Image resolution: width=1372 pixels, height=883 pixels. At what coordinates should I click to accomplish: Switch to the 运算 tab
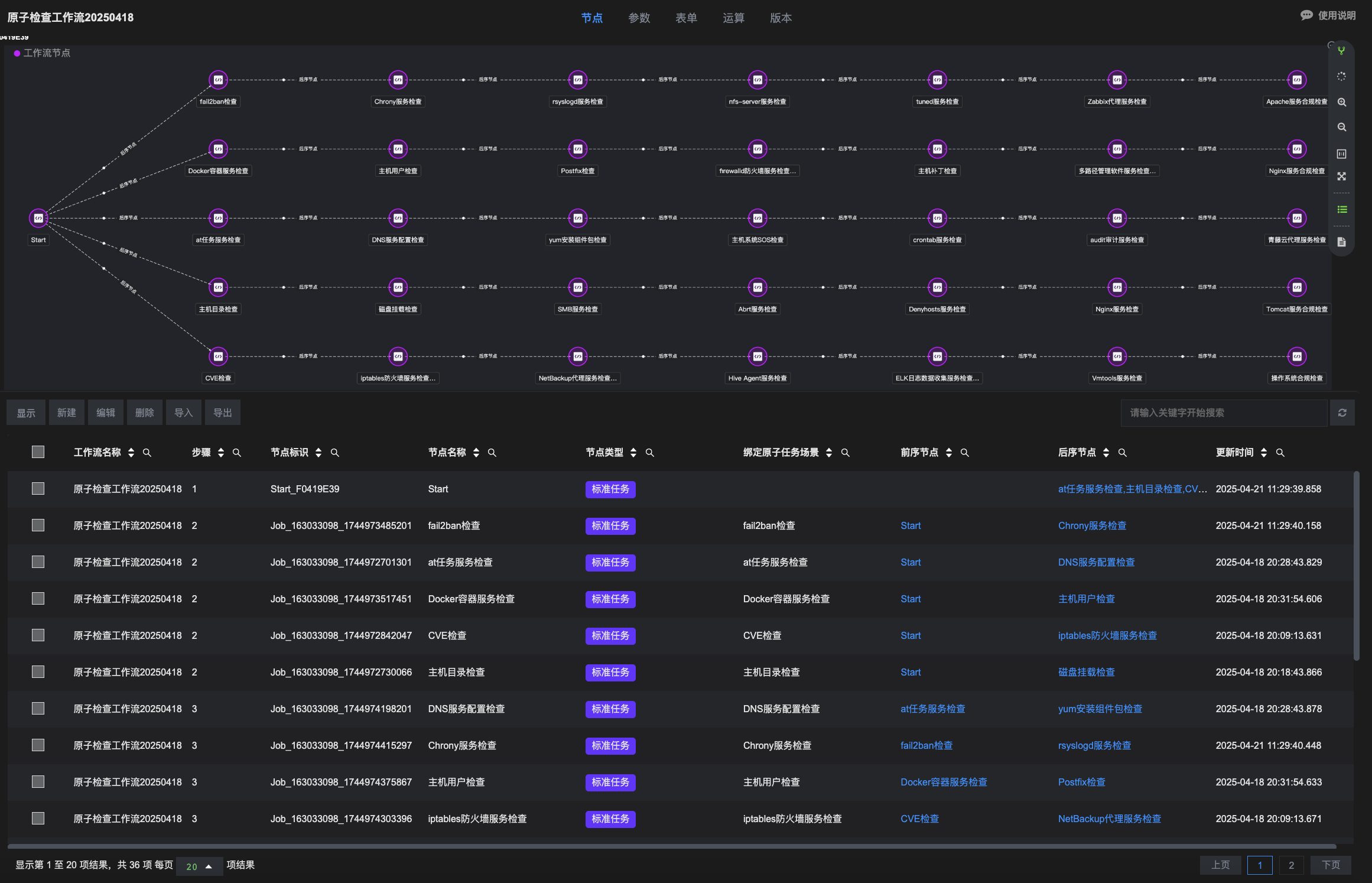pos(733,18)
